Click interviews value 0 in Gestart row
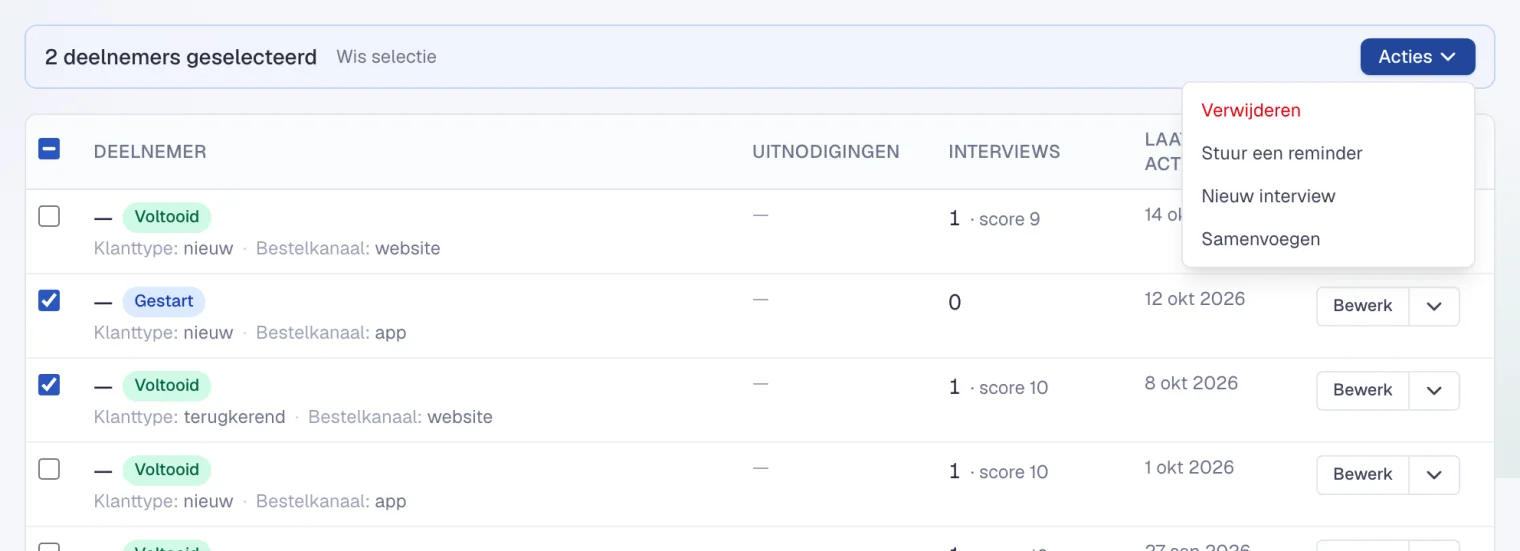This screenshot has height=551, width=1520. (x=954, y=303)
